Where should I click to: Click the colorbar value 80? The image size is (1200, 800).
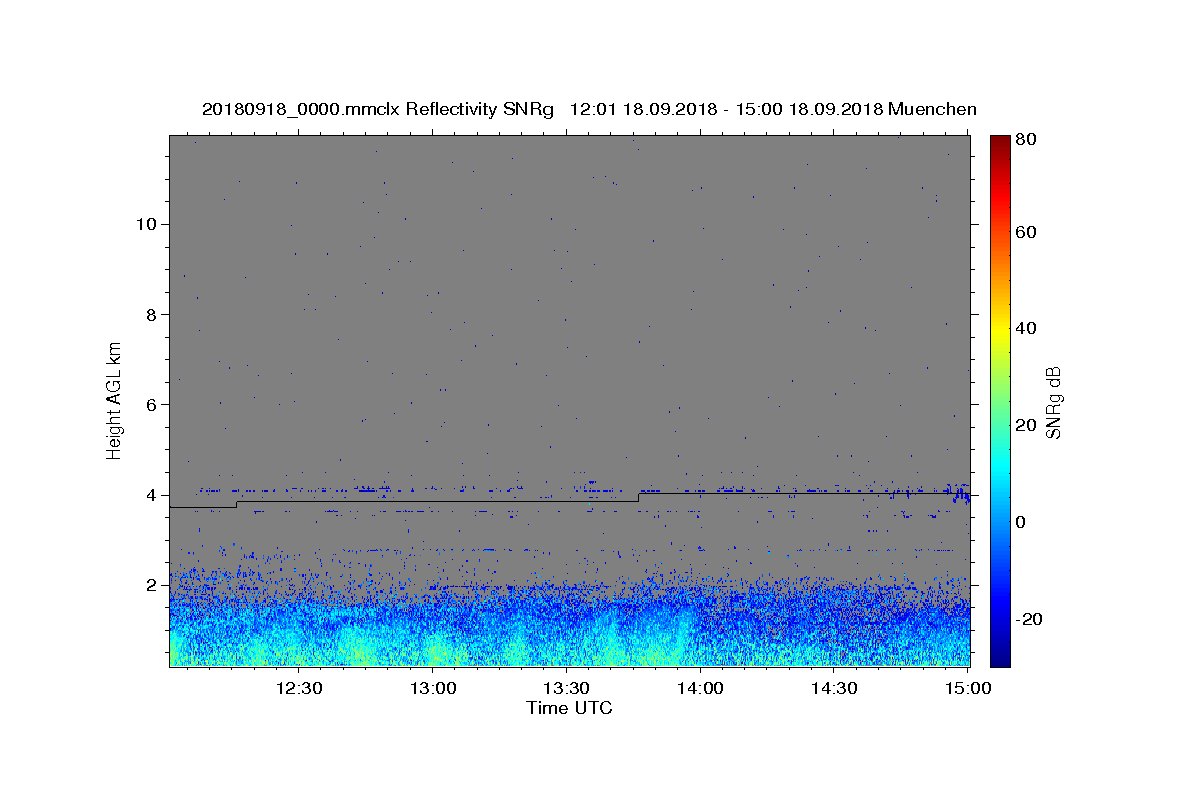click(x=1027, y=139)
